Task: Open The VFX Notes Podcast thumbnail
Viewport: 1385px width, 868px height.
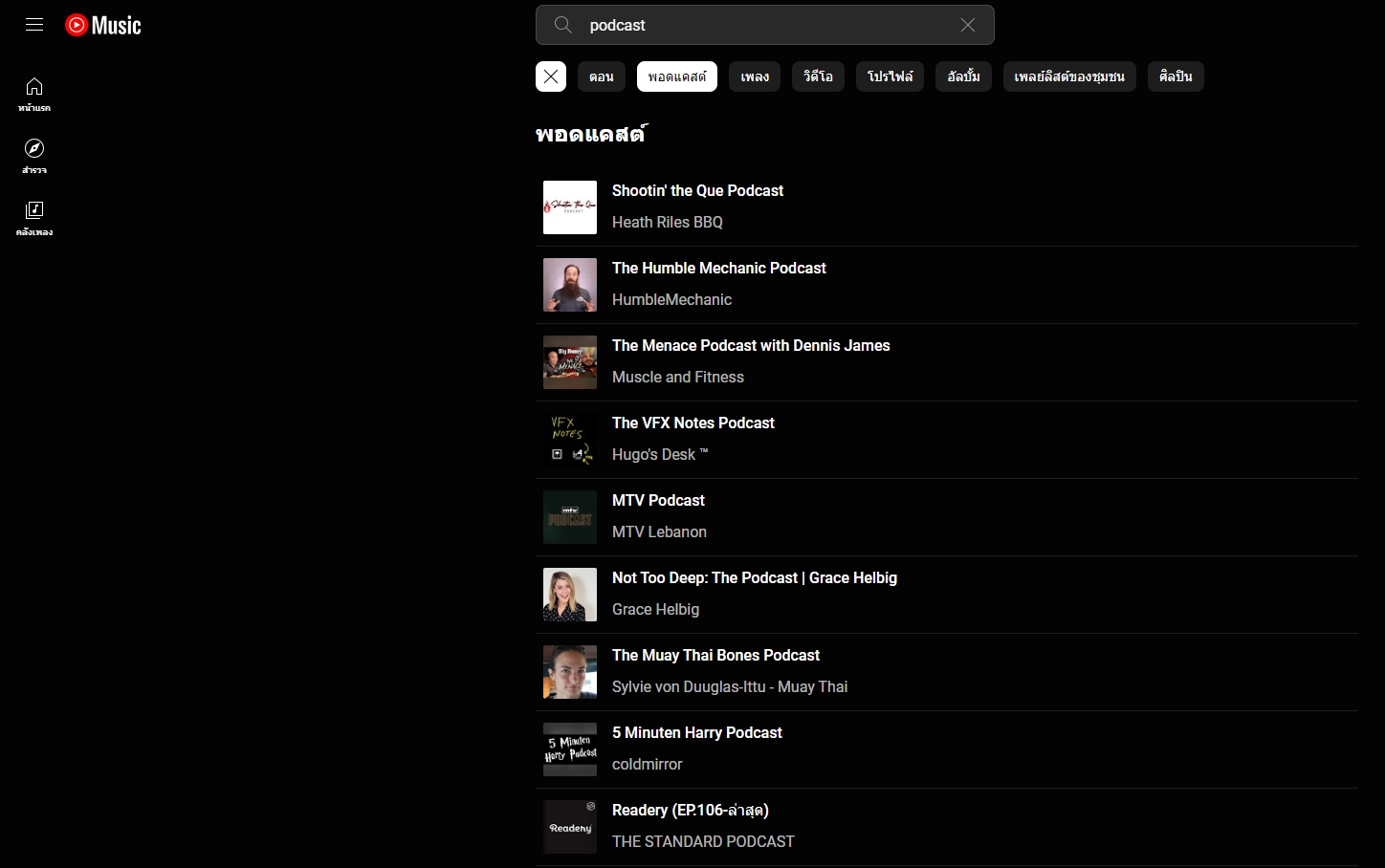Action: click(x=570, y=440)
